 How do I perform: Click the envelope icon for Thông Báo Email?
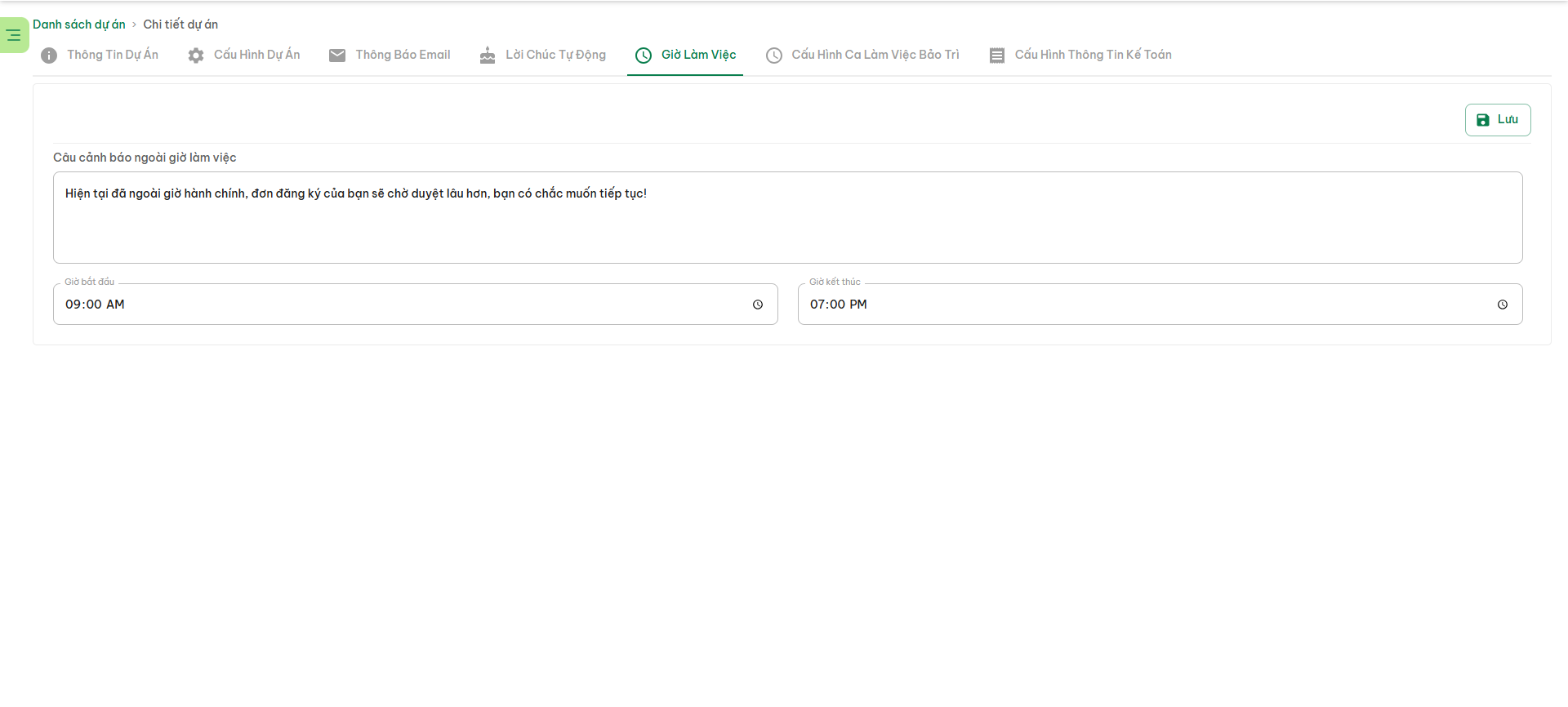pos(337,56)
